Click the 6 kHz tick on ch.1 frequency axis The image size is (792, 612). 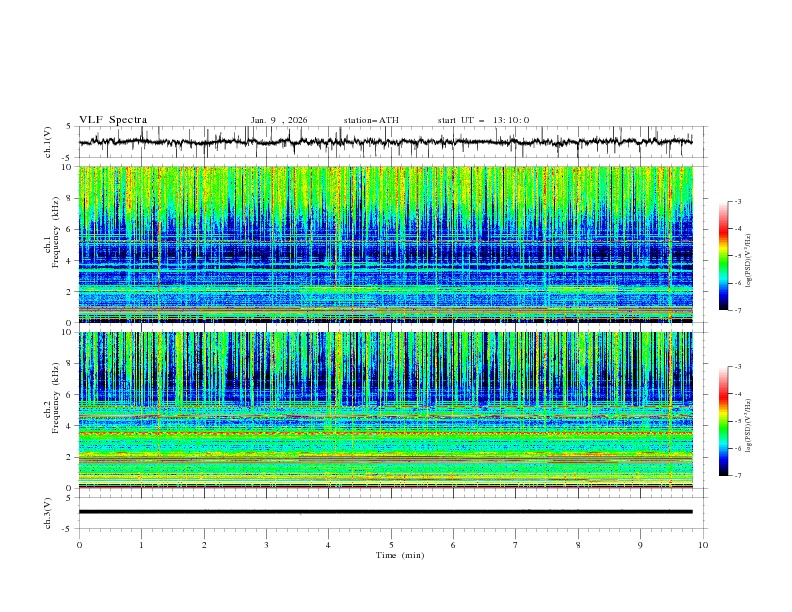coord(71,229)
